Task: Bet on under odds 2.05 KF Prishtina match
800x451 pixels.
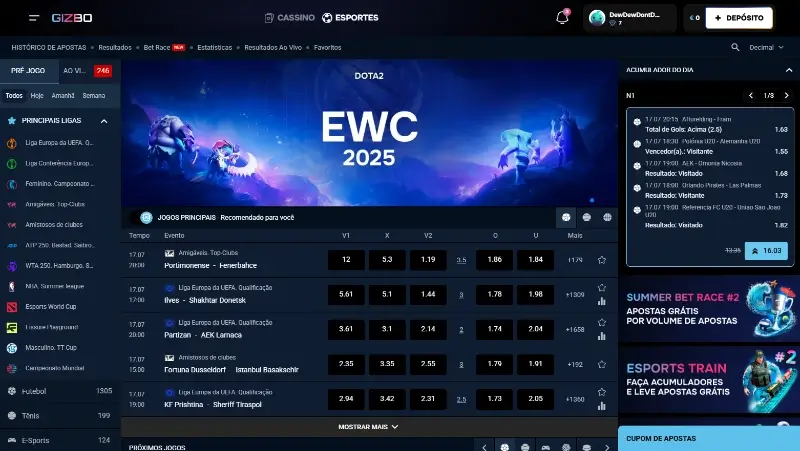Action: click(x=535, y=398)
